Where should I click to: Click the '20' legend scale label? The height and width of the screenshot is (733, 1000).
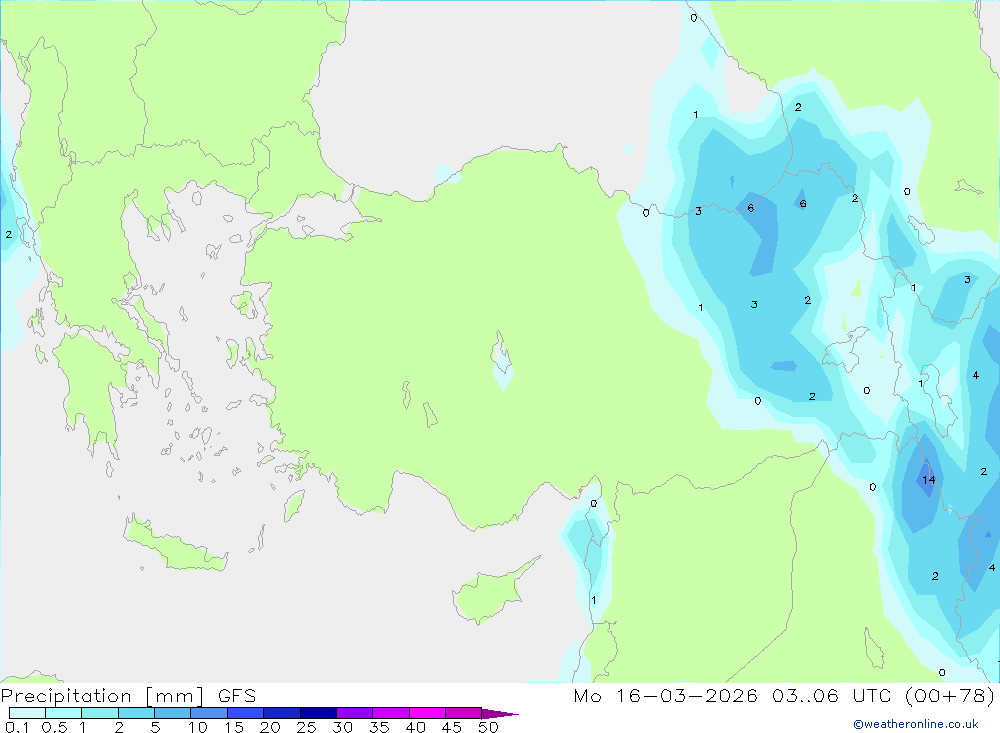click(x=270, y=727)
